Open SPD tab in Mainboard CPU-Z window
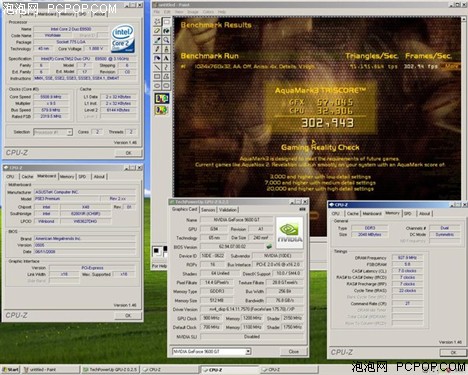This screenshot has height=375, width=468. point(82,176)
